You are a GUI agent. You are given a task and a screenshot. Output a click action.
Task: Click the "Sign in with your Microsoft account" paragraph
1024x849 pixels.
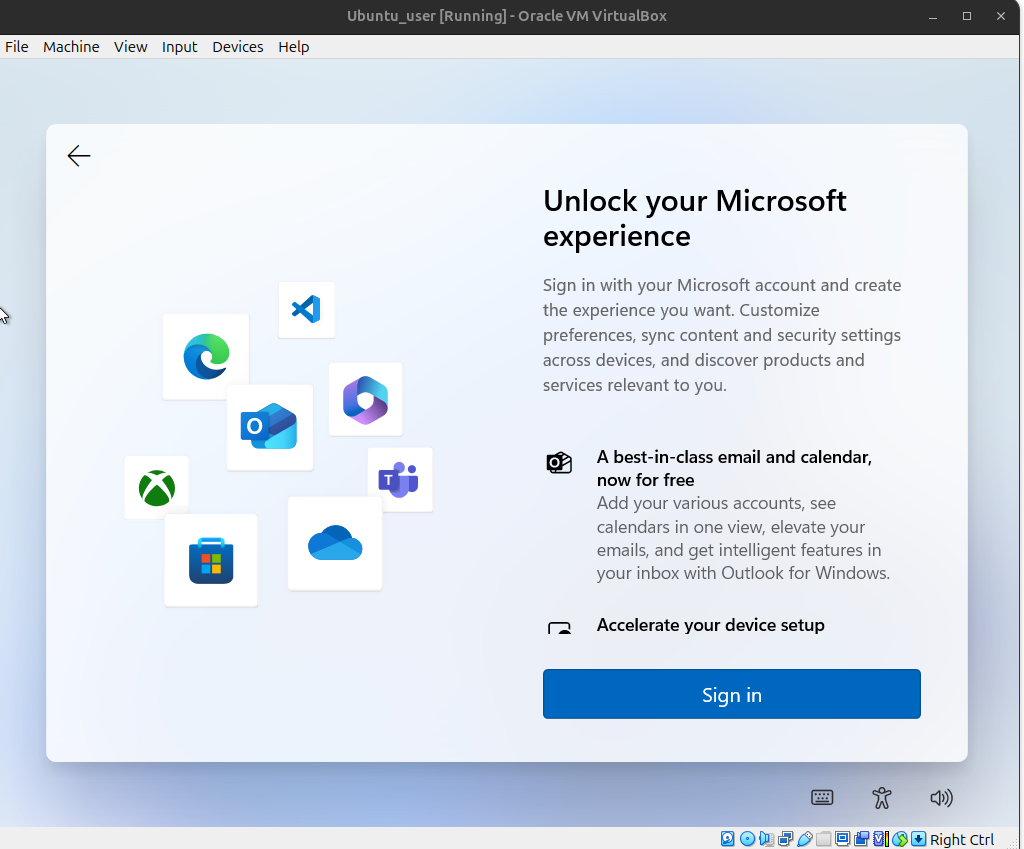(x=722, y=335)
